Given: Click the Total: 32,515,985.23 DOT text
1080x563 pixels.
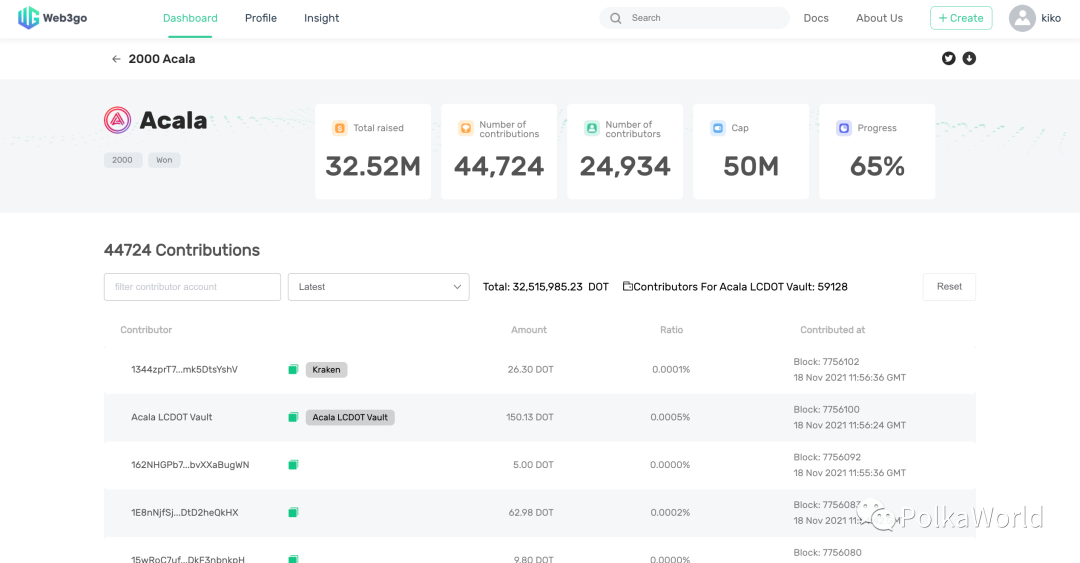Looking at the screenshot, I should point(546,287).
